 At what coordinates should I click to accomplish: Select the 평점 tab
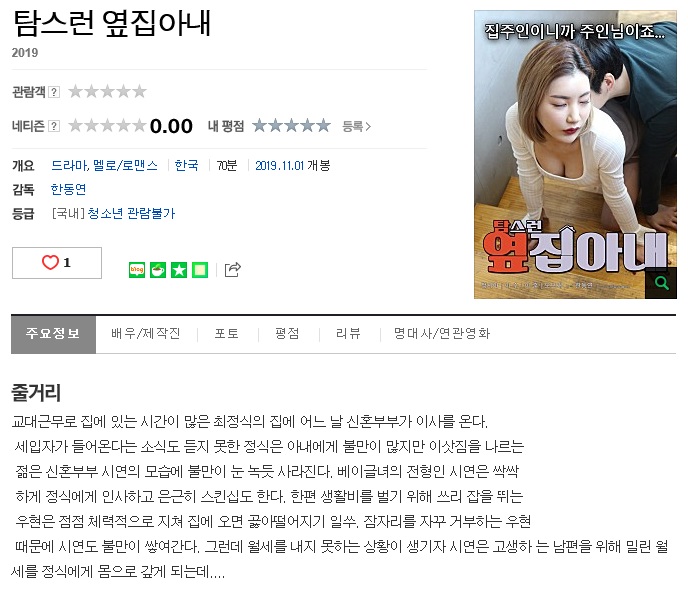287,334
